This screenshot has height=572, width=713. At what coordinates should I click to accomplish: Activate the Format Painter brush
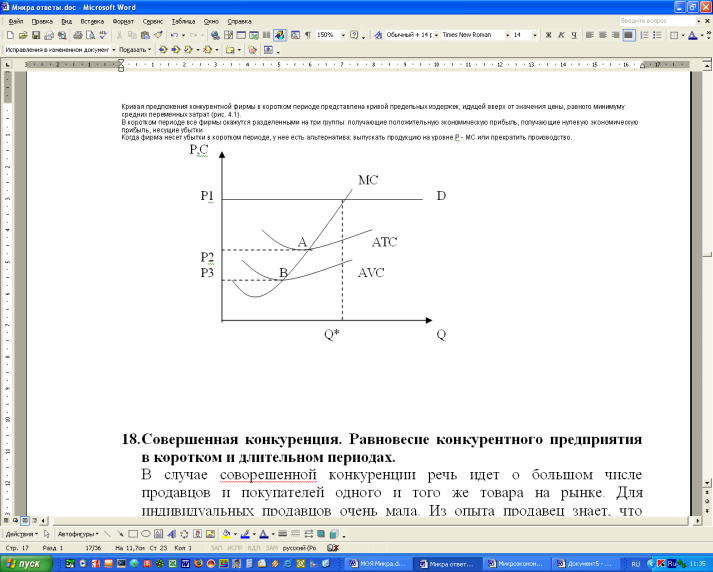(x=158, y=35)
